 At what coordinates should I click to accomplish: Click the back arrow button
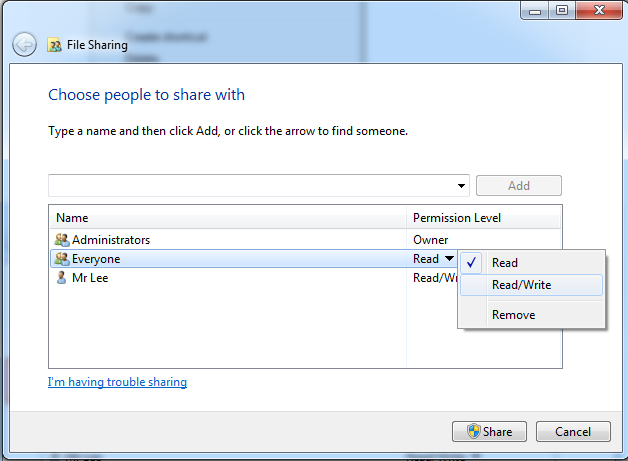tap(24, 45)
